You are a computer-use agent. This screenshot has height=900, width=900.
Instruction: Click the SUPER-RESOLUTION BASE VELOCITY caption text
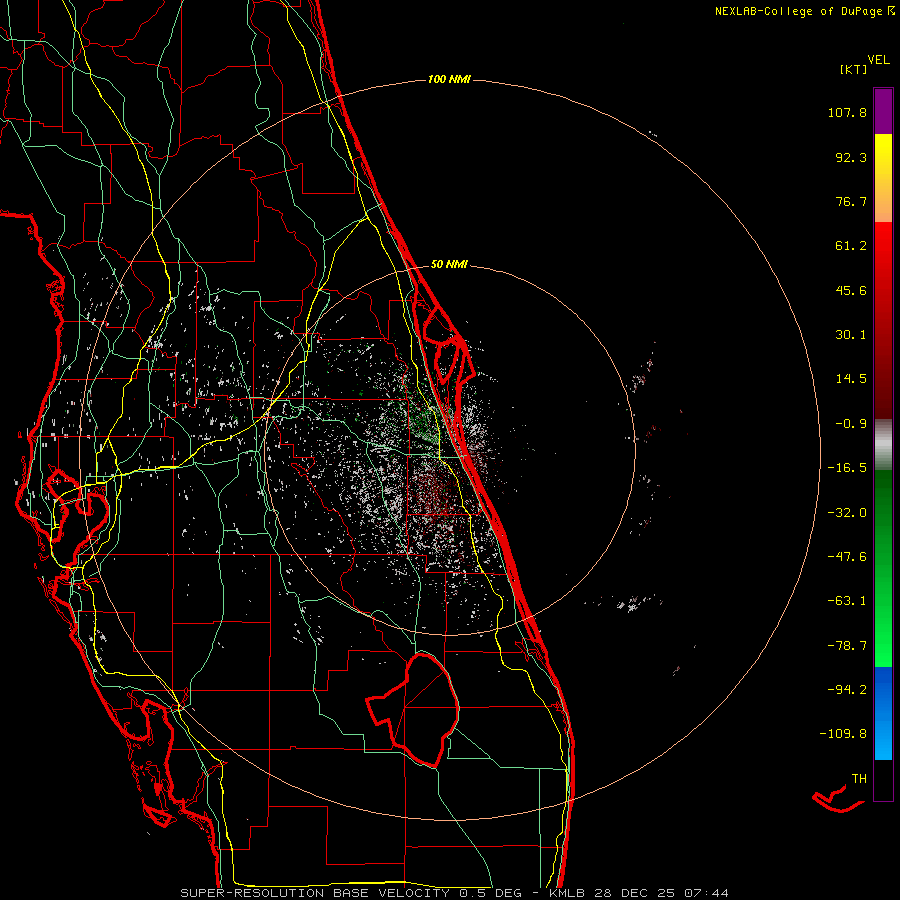[x=315, y=893]
